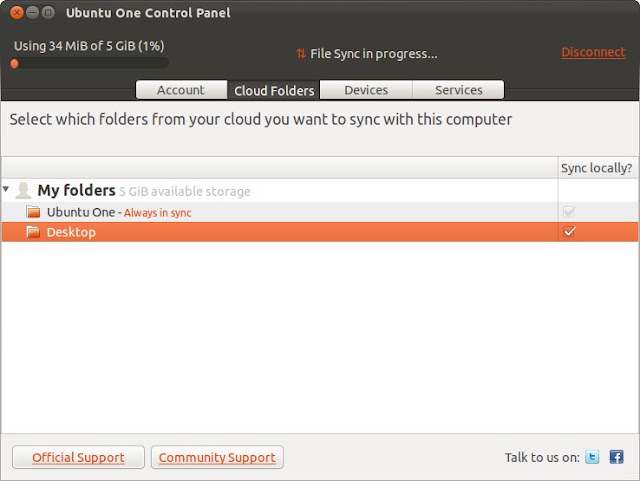Click the file sync arrows status icon
Viewport: 640px width, 481px height.
301,53
